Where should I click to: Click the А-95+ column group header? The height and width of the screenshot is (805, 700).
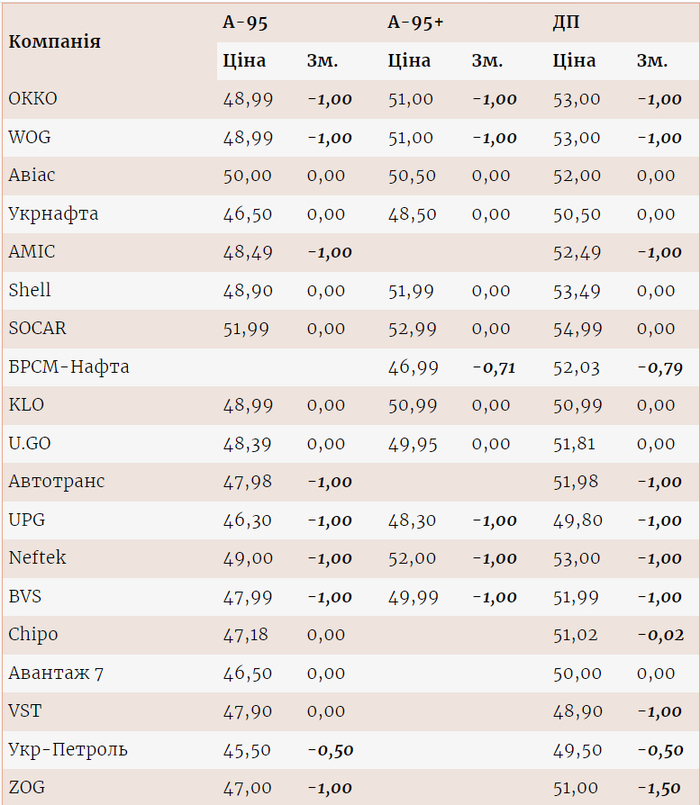[x=415, y=22]
